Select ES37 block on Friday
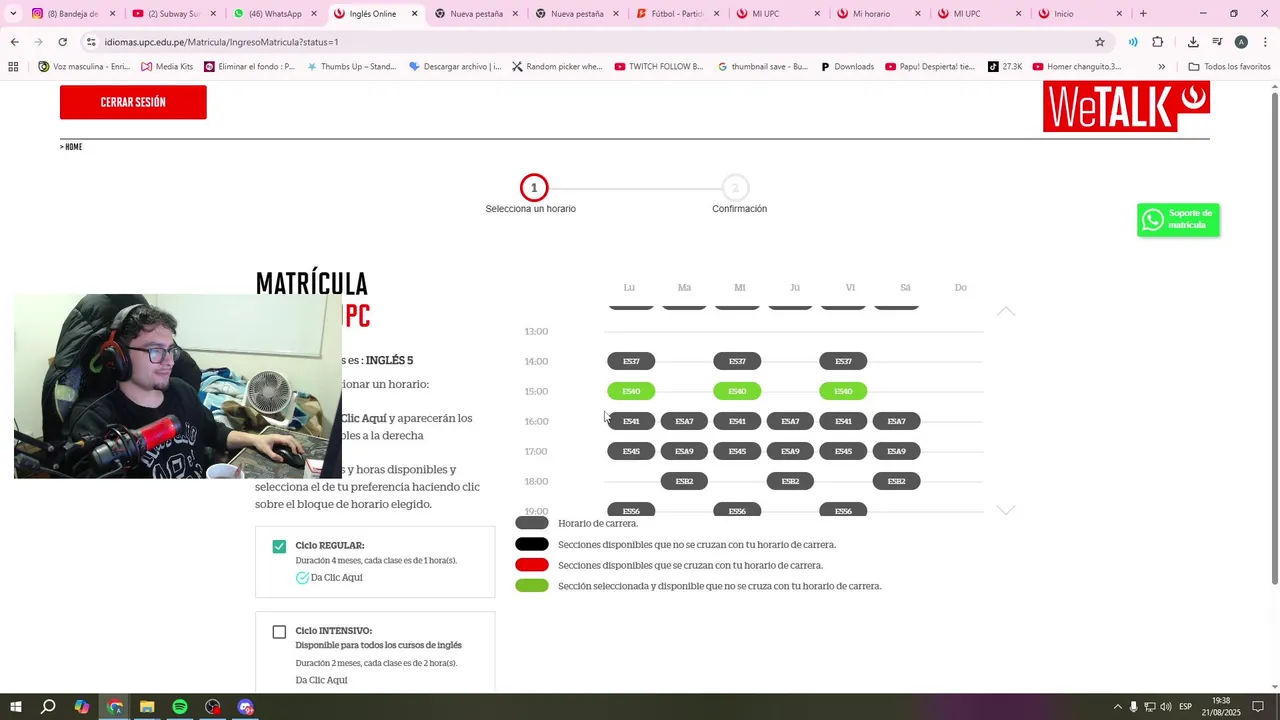 843,361
